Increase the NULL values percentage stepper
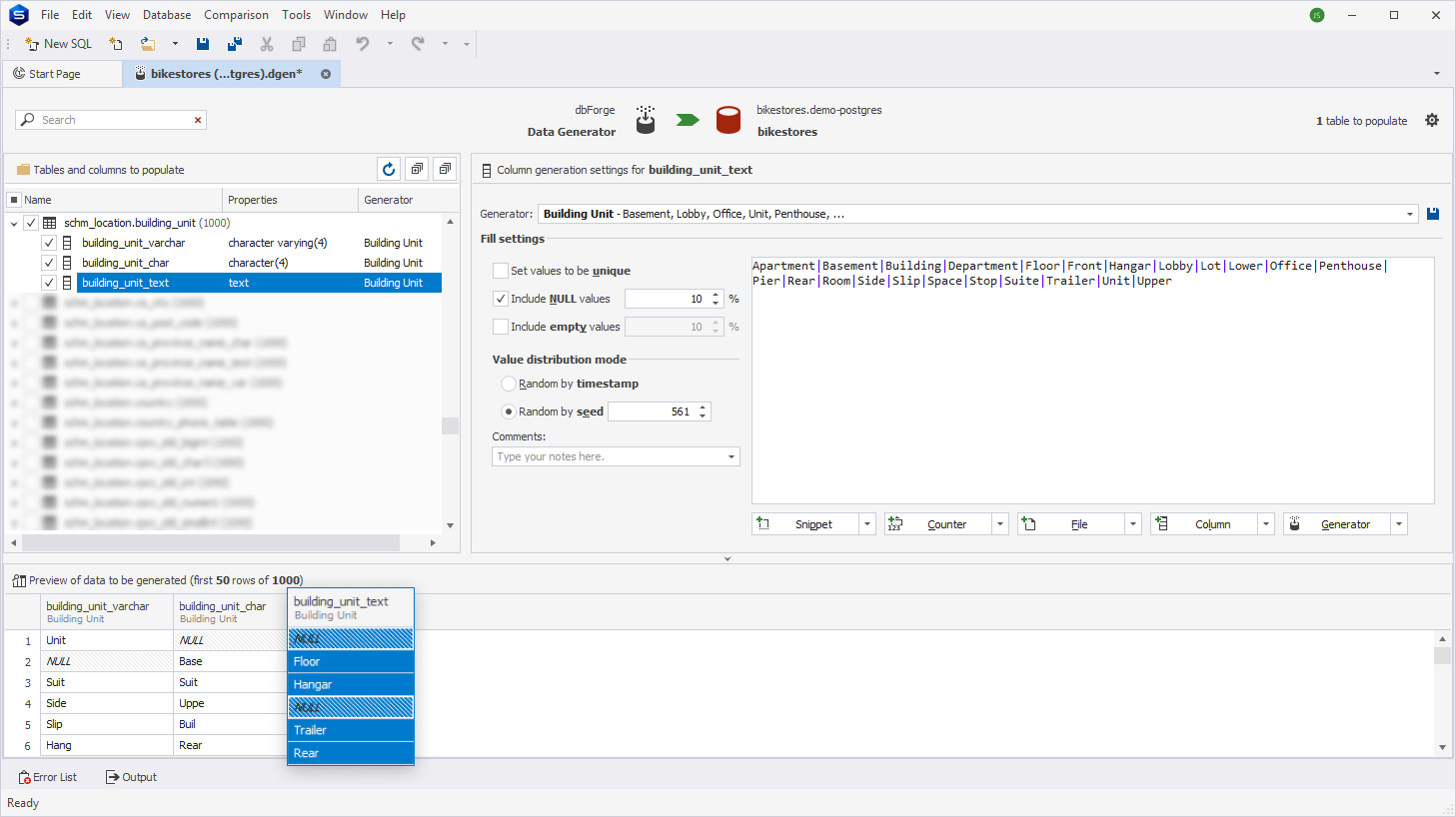 (716, 295)
